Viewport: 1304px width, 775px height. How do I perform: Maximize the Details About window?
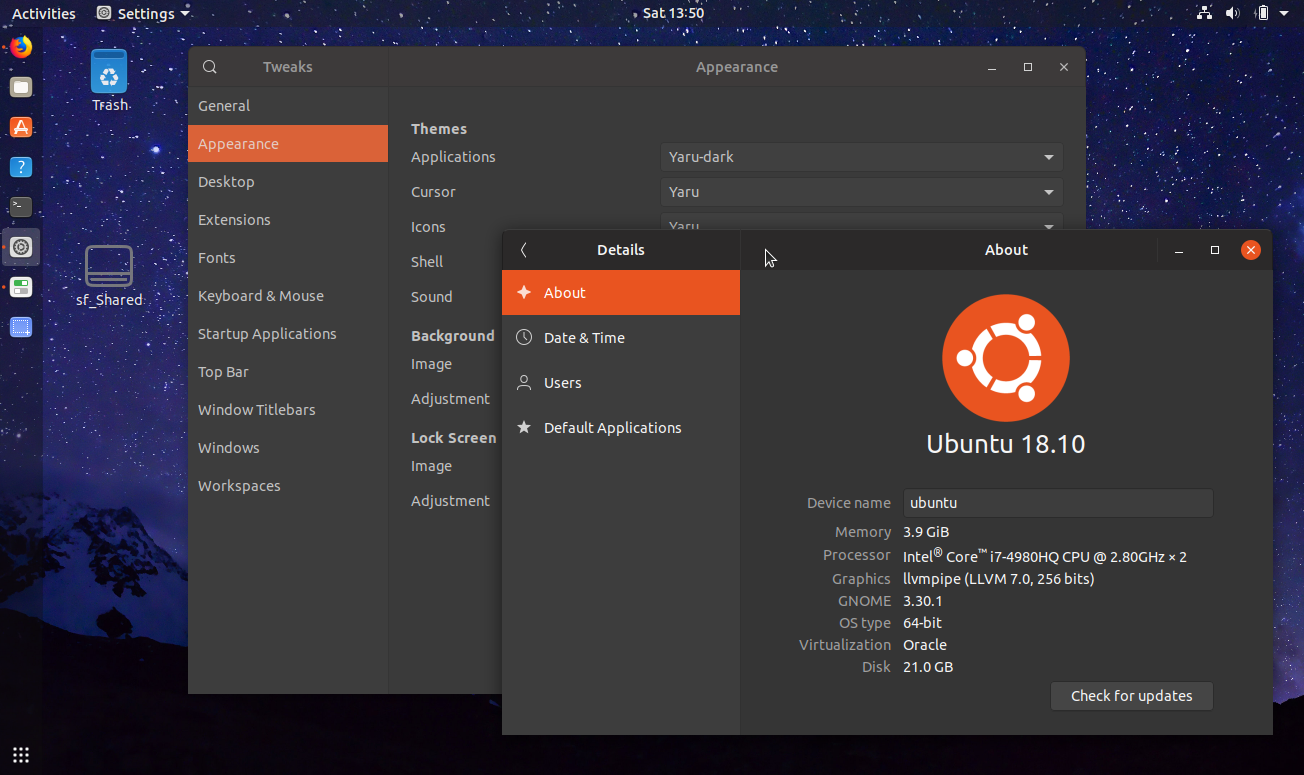(x=1215, y=250)
